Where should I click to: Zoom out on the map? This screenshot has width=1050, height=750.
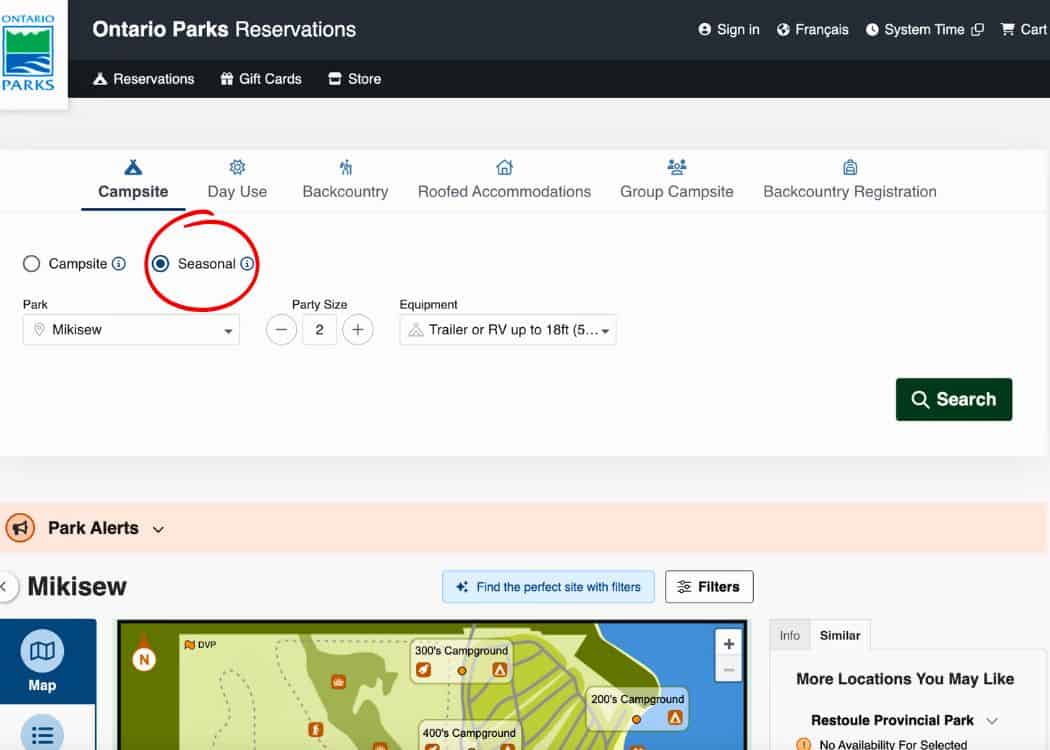click(729, 670)
